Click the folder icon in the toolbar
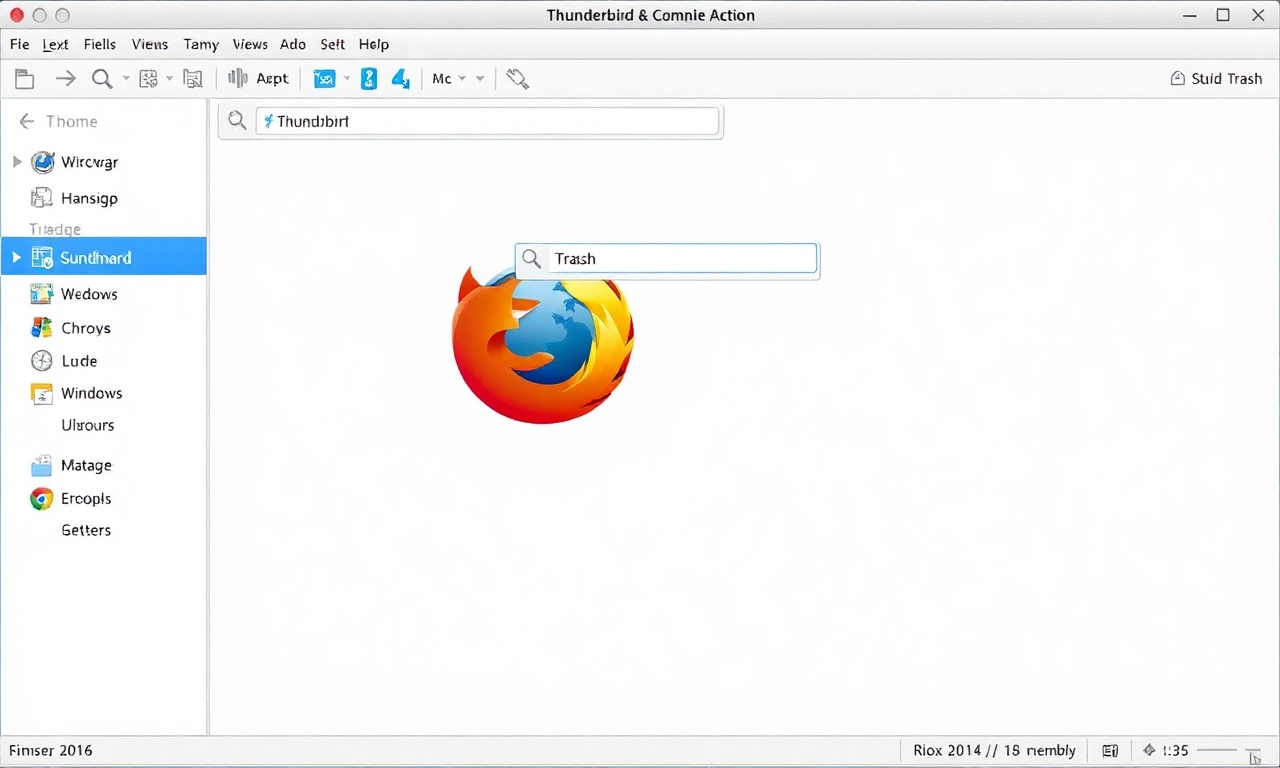1280x768 pixels. tap(24, 79)
